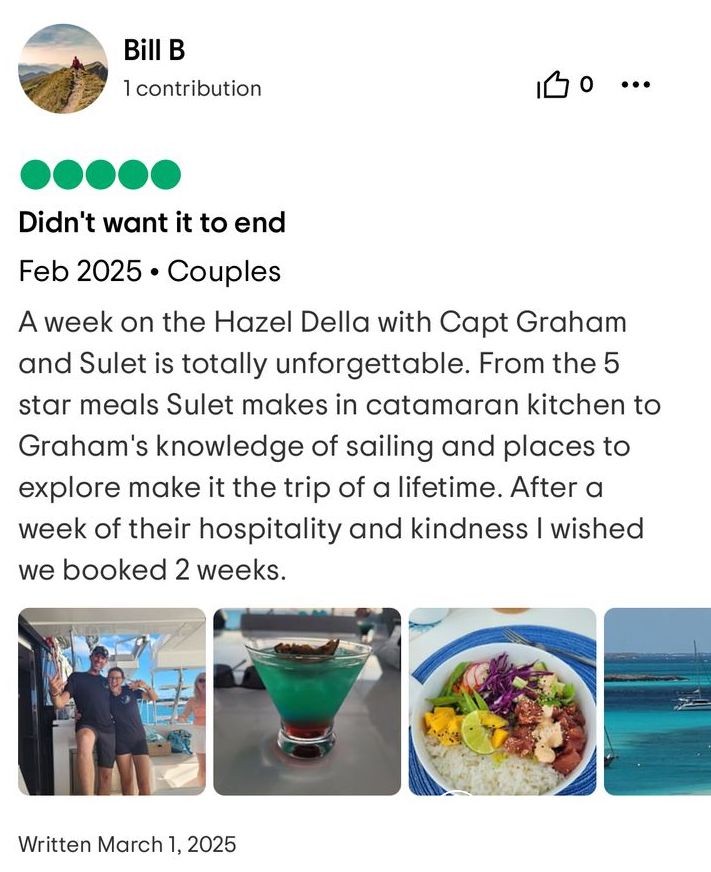Viewport: 711px width, 872px height.
Task: Click the second green rating bubble
Action: click(x=68, y=175)
